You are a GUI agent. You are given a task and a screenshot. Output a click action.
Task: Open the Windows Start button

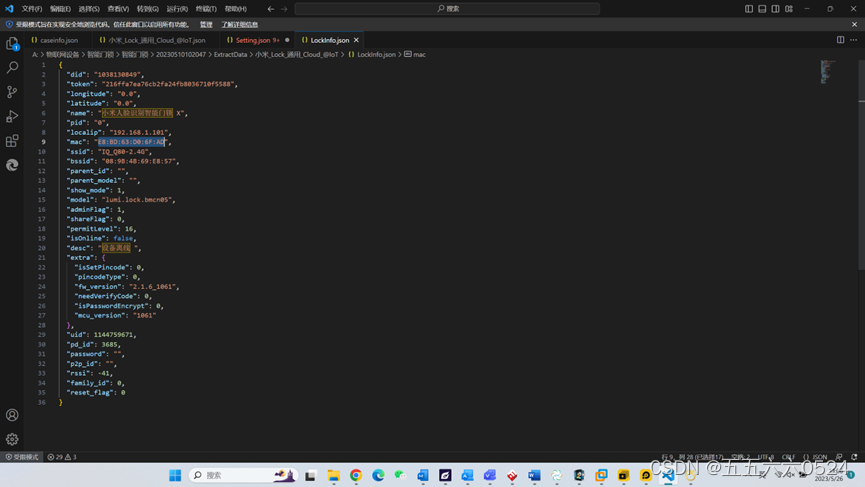(175, 475)
